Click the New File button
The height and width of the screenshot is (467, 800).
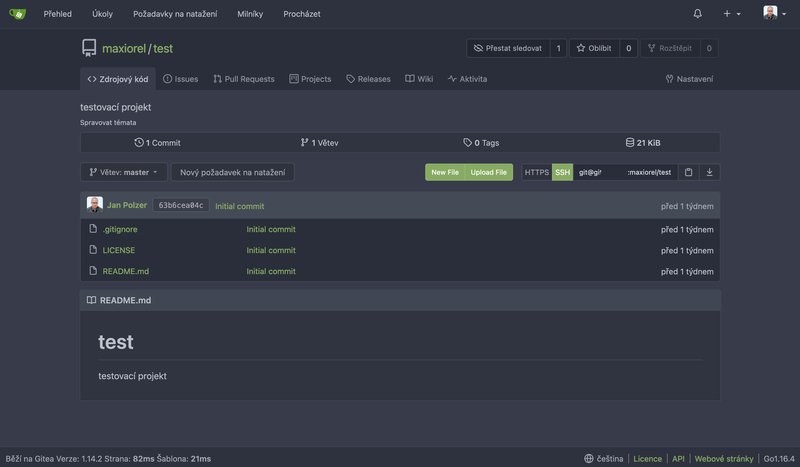tap(445, 172)
